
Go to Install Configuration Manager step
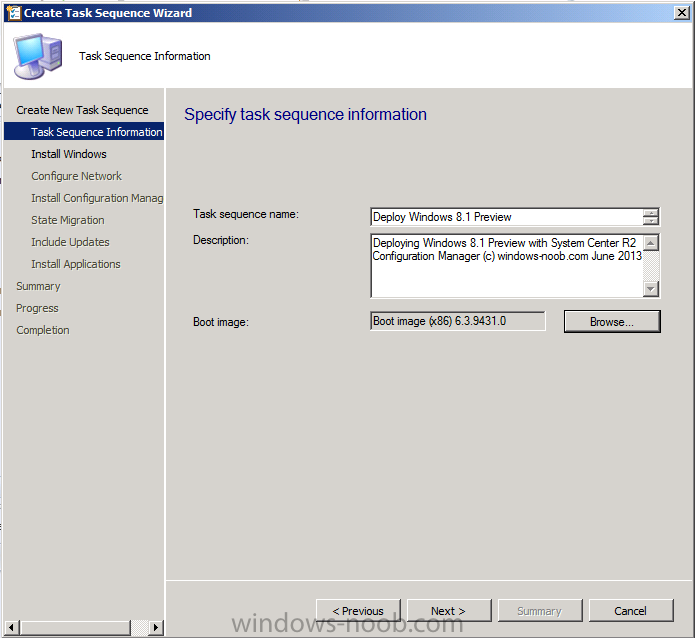tap(97, 198)
